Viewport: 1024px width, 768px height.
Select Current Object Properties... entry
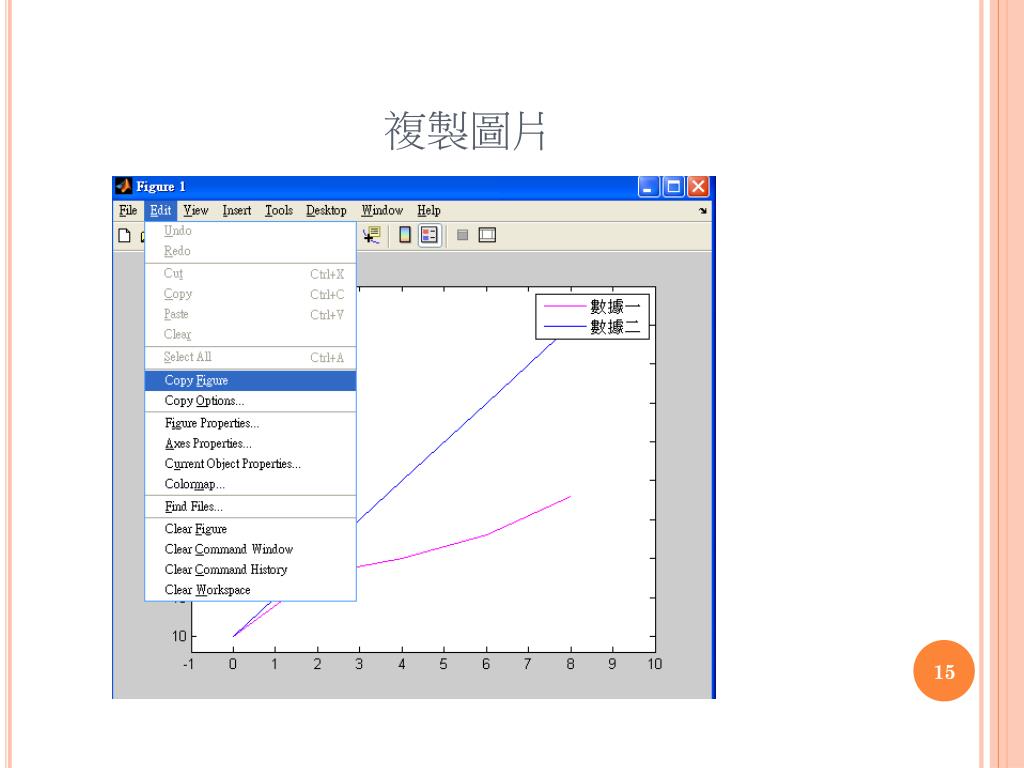pos(251,464)
